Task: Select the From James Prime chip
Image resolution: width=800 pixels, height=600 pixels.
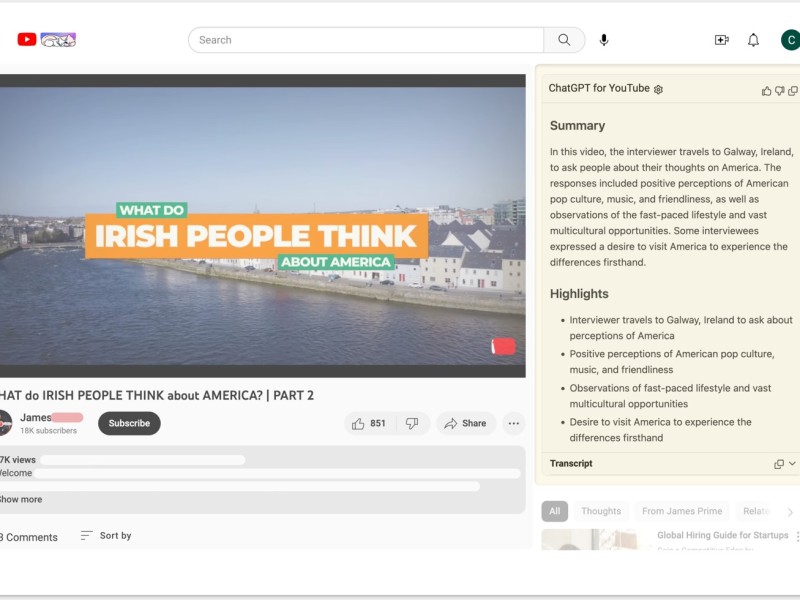Action: tap(682, 511)
